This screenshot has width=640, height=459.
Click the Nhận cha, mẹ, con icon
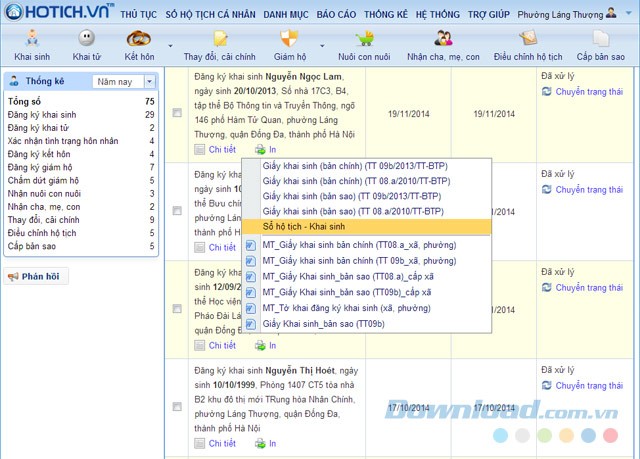tap(442, 41)
